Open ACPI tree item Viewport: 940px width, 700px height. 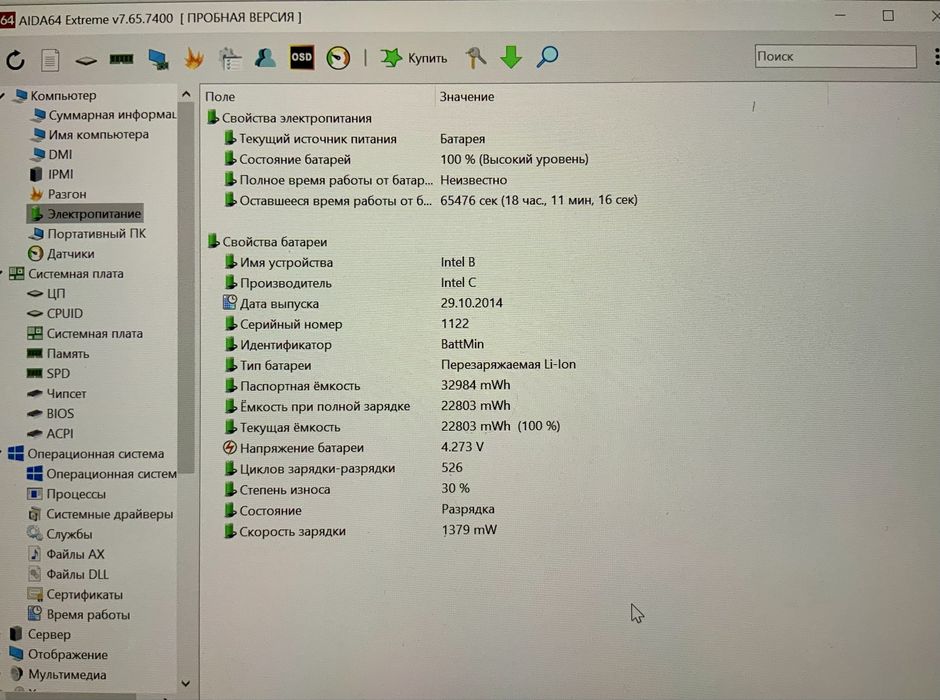pos(50,433)
